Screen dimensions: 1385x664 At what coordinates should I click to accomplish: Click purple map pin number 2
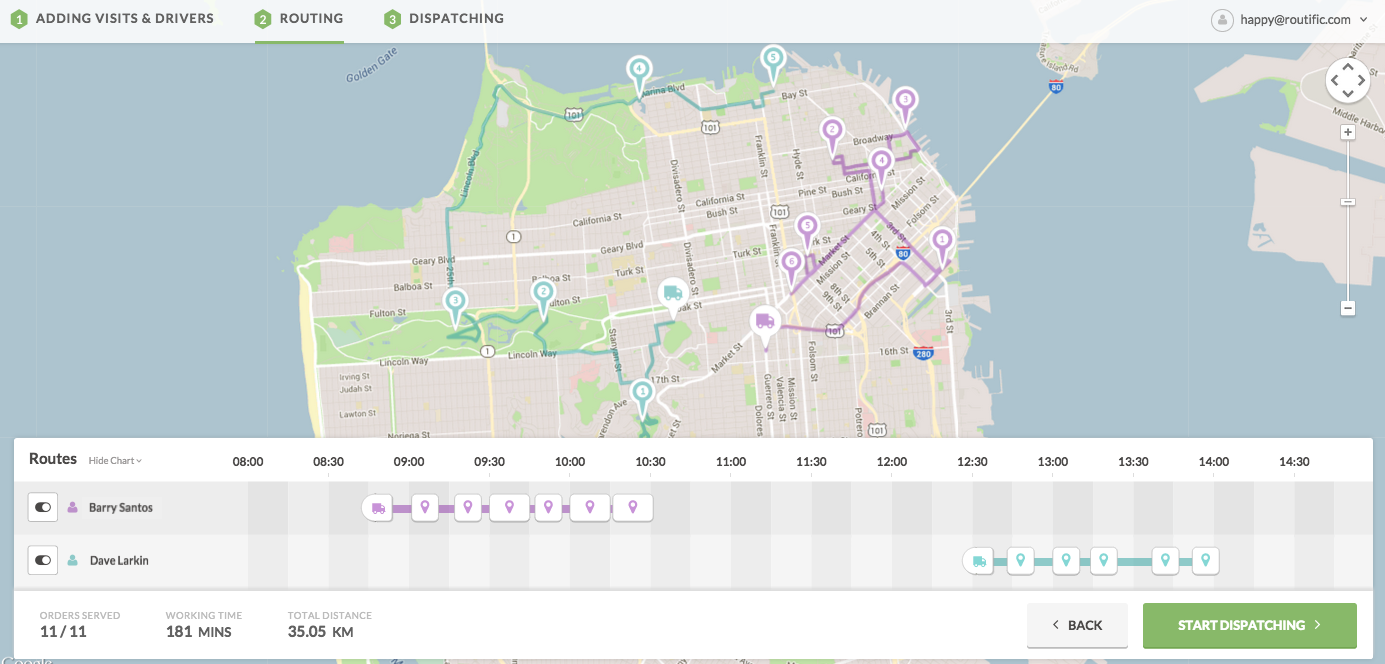point(832,135)
